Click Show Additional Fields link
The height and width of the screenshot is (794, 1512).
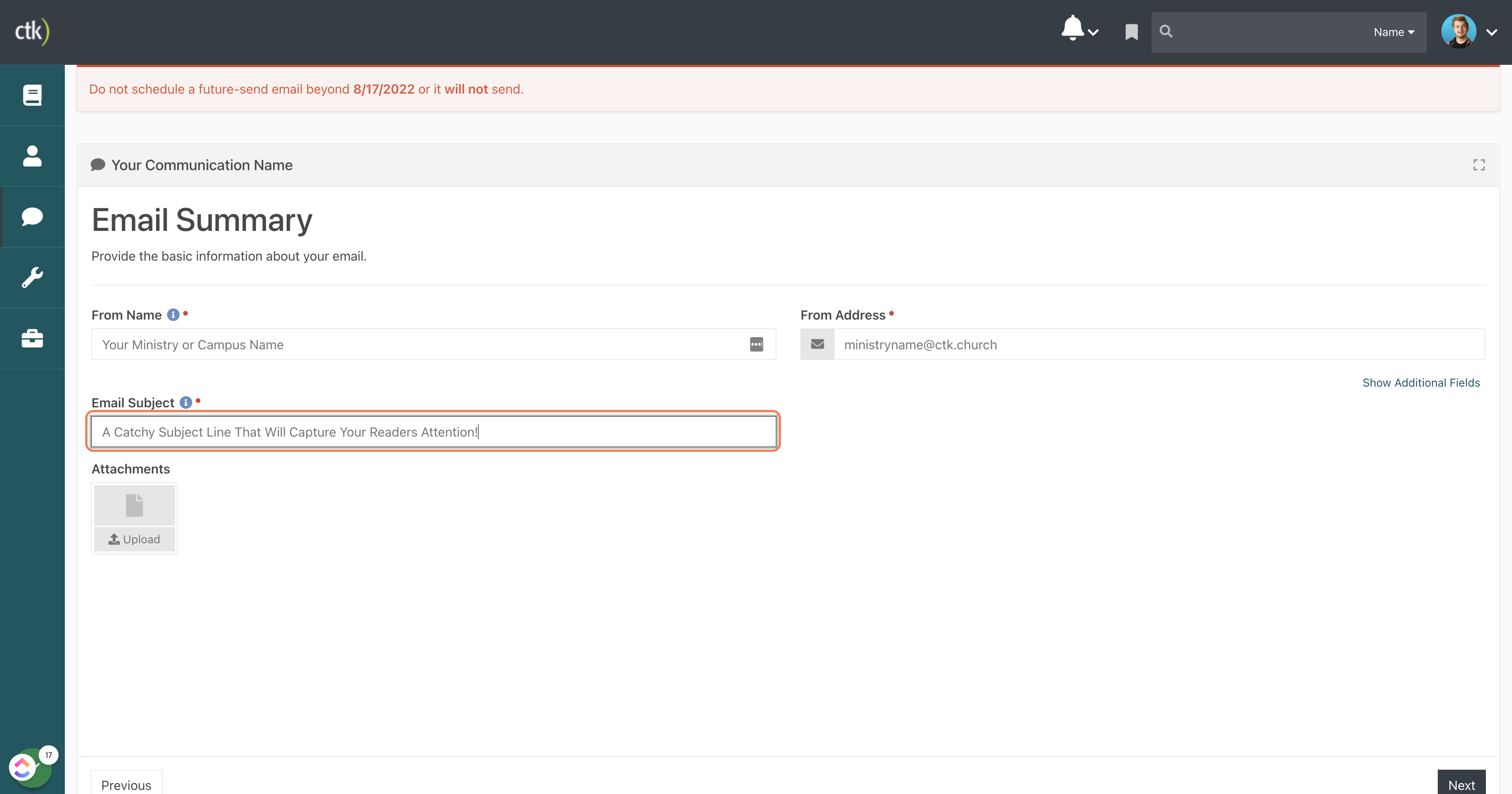pyautogui.click(x=1421, y=383)
